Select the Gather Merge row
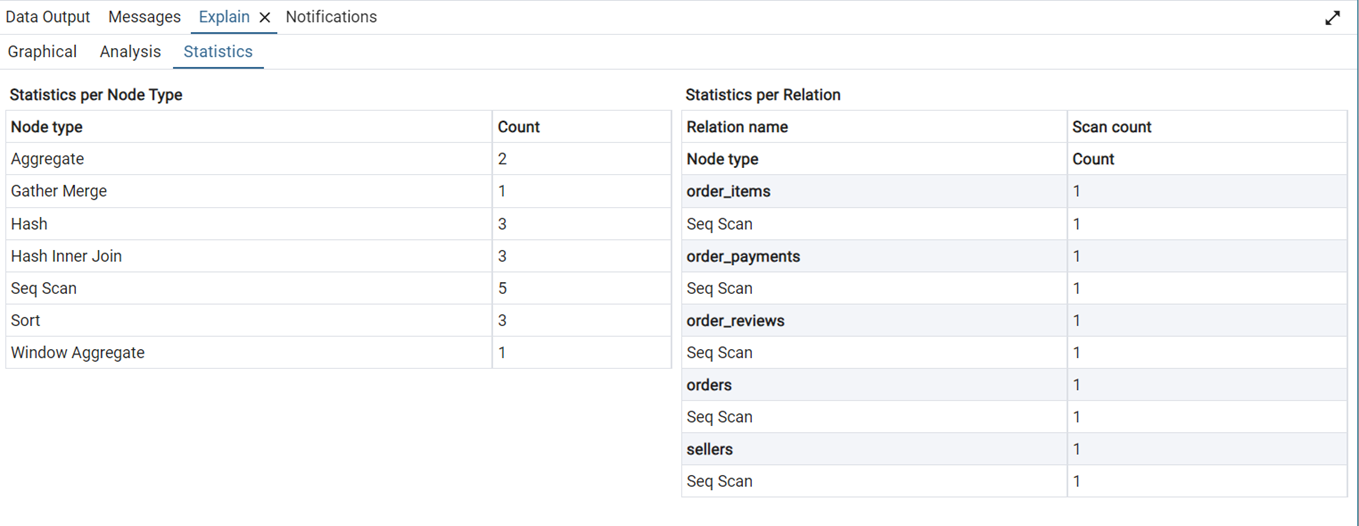The image size is (1359, 526). pos(59,191)
